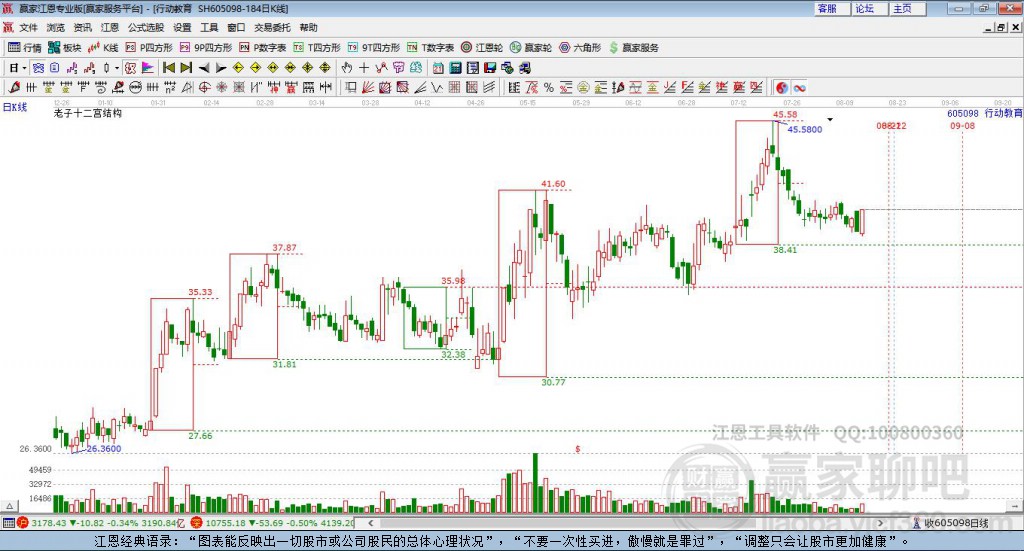The height and width of the screenshot is (551, 1024).
Task: Click the red-blue infinity loop icon
Action: tap(799, 87)
